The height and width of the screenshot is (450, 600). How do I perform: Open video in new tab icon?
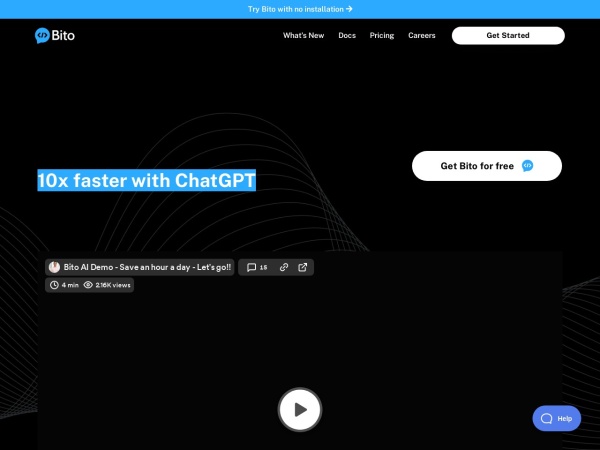click(x=303, y=267)
